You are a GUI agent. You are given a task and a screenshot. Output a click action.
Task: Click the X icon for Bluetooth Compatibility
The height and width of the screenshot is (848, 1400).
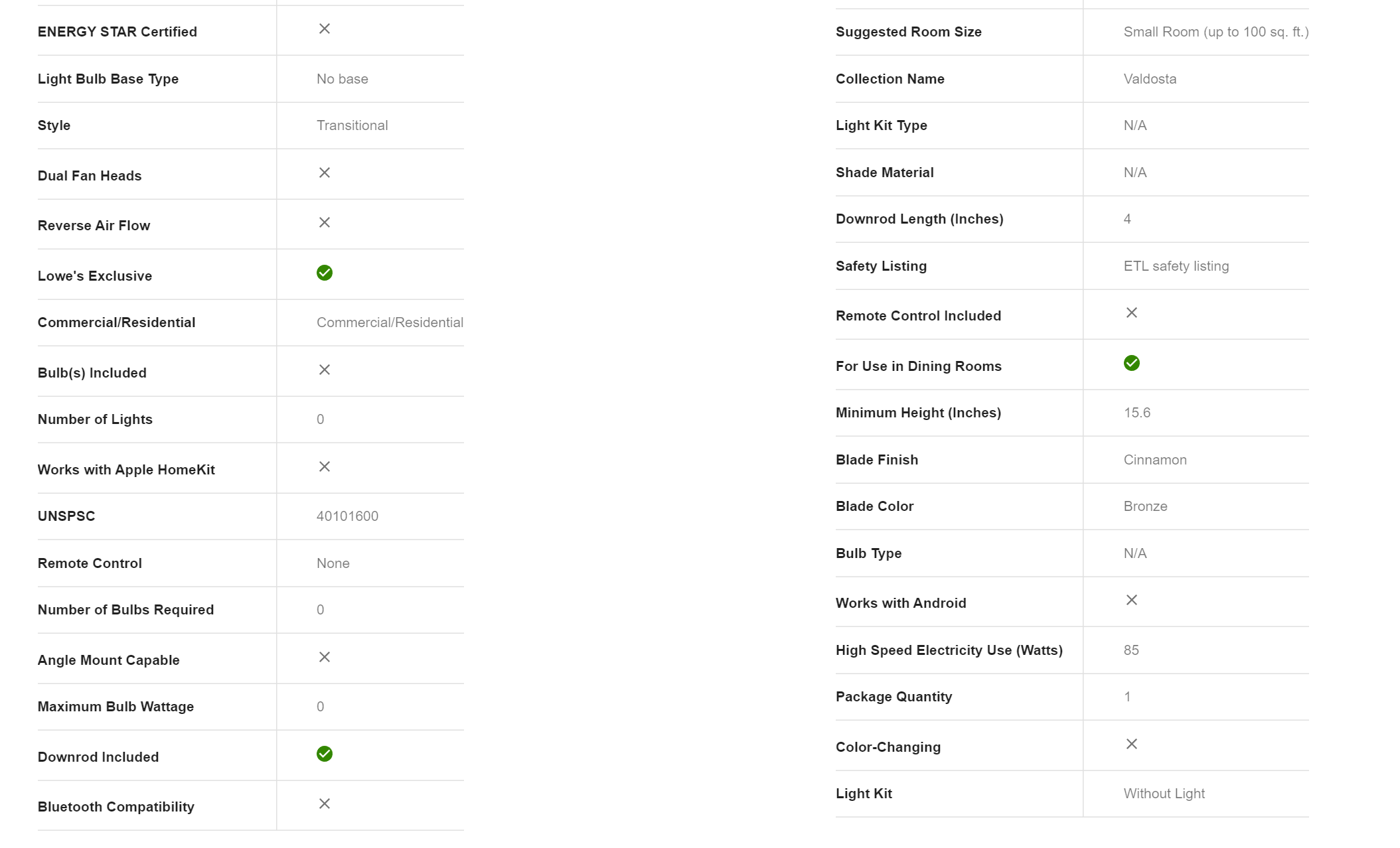(325, 804)
